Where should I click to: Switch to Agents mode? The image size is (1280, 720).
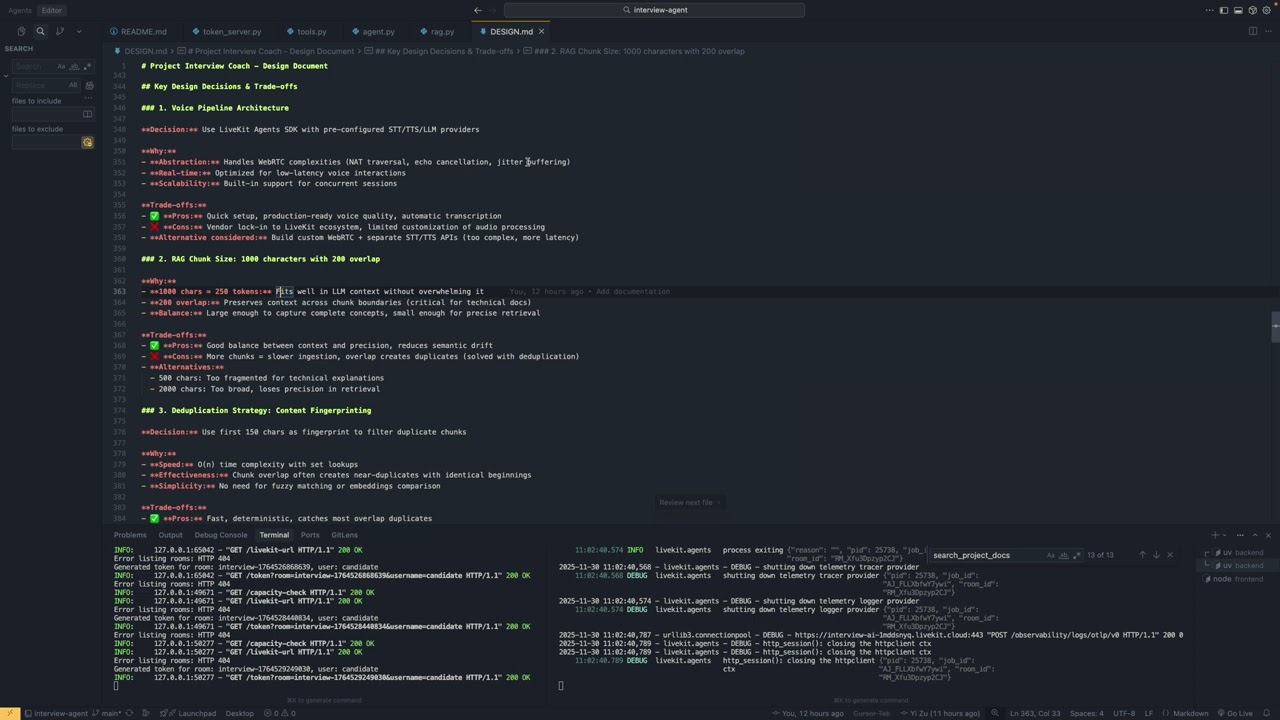point(20,10)
